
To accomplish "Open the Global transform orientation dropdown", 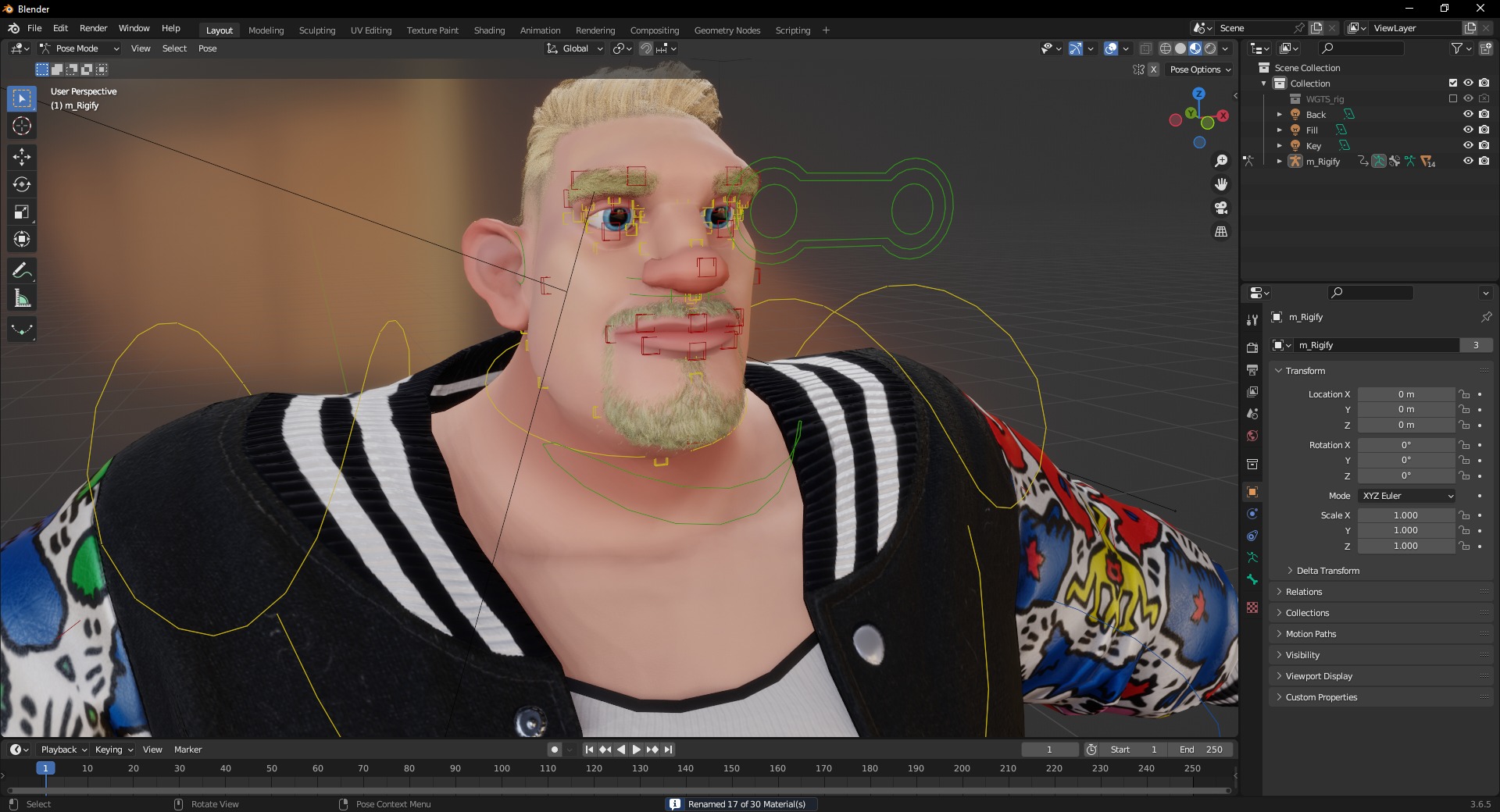I will pos(575,48).
